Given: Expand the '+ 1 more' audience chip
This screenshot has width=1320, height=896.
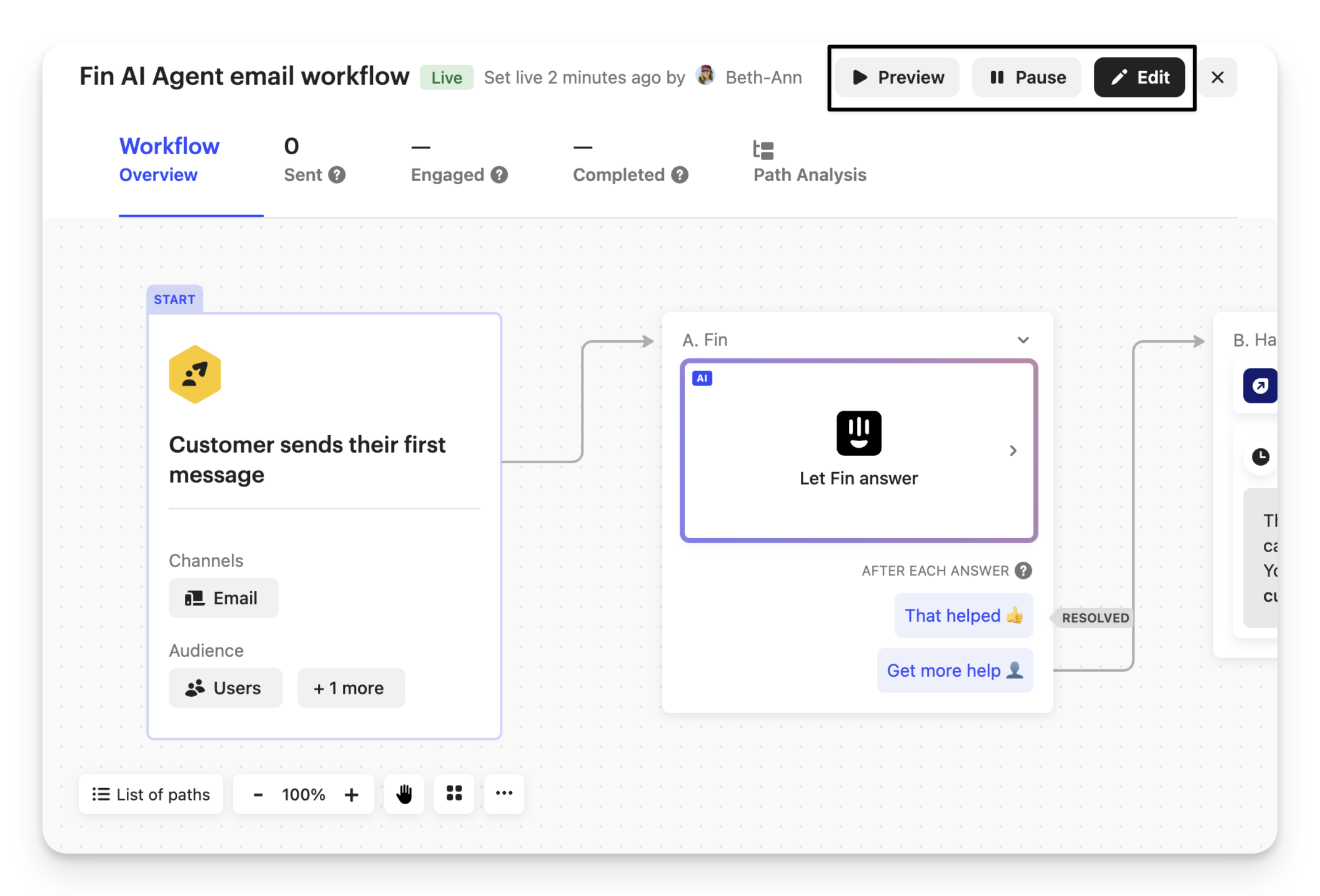Looking at the screenshot, I should [350, 688].
